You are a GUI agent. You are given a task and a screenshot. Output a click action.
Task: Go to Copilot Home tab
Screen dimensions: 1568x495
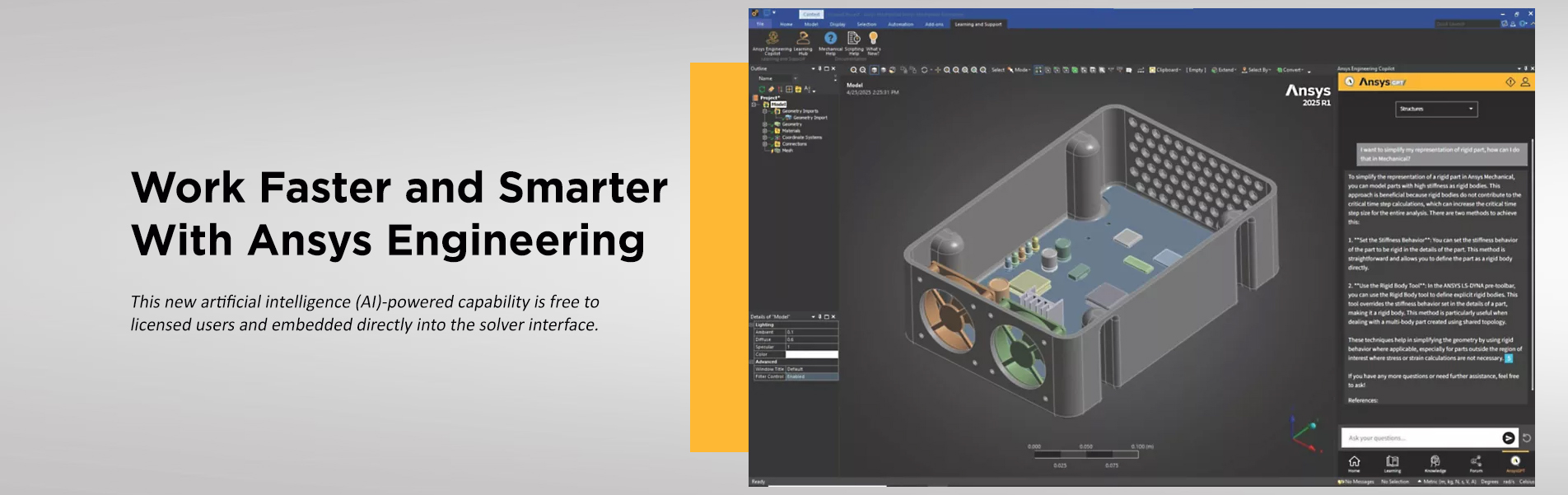click(x=1354, y=464)
